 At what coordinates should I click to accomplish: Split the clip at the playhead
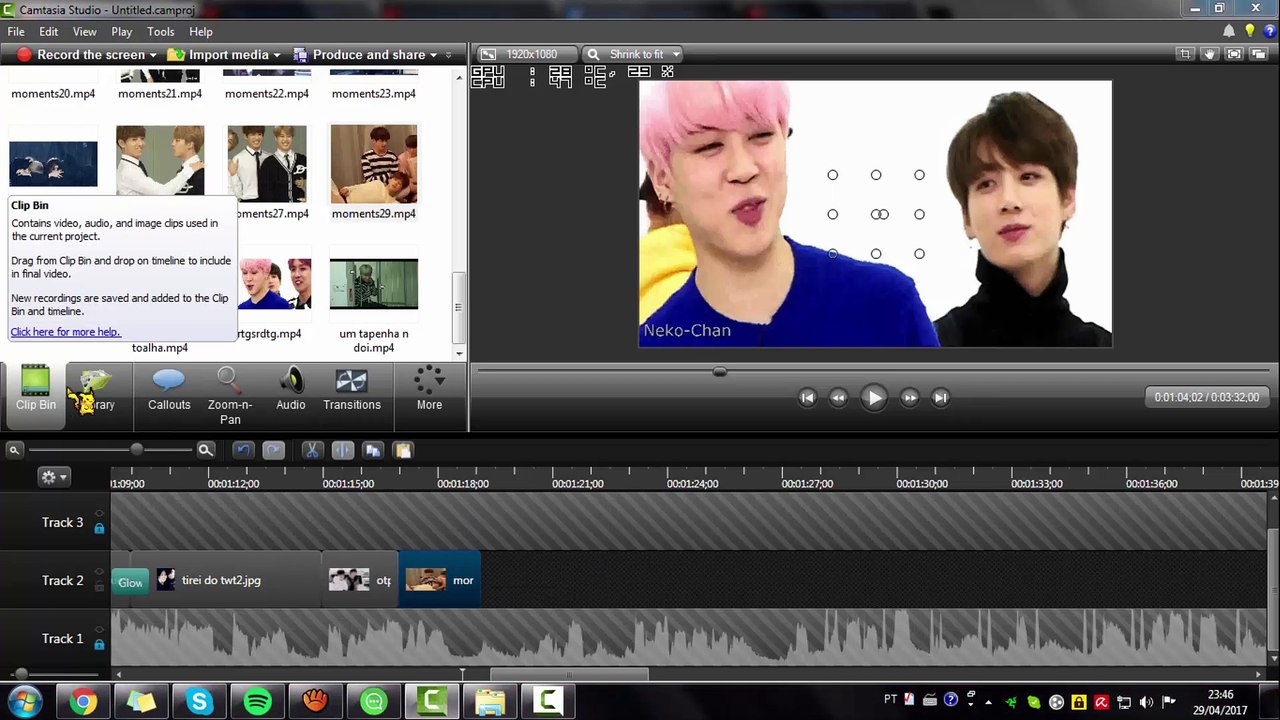coord(342,450)
